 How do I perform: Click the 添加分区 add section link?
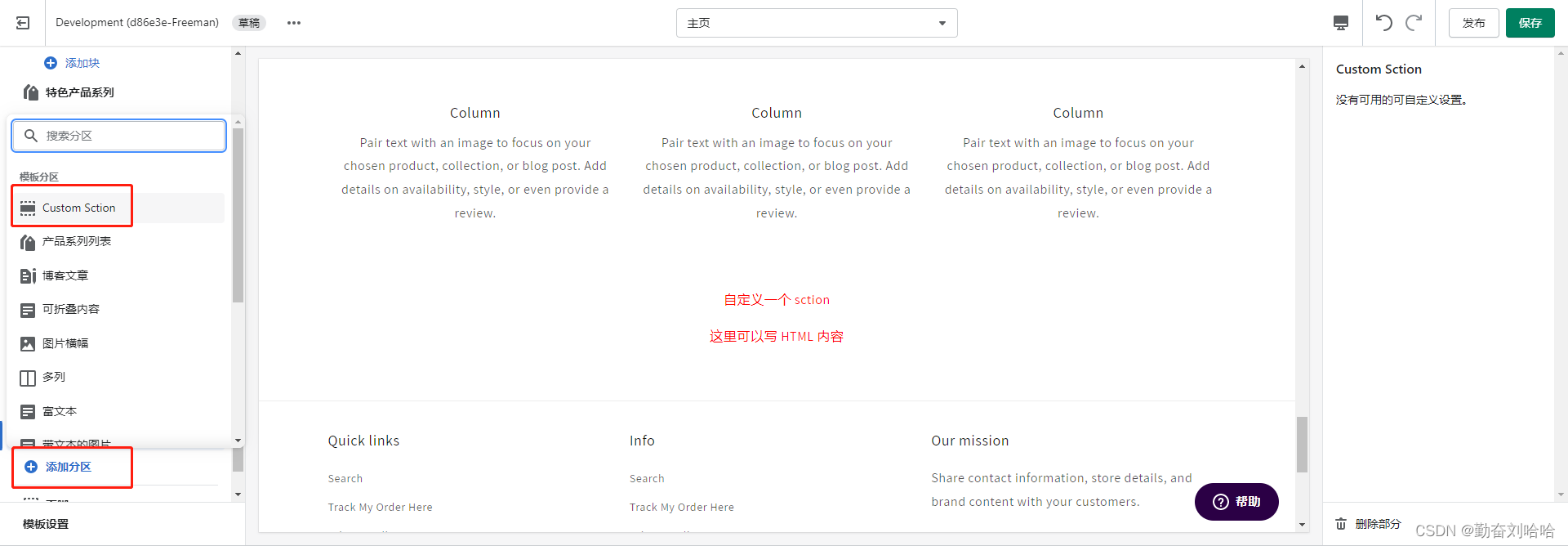[x=69, y=467]
